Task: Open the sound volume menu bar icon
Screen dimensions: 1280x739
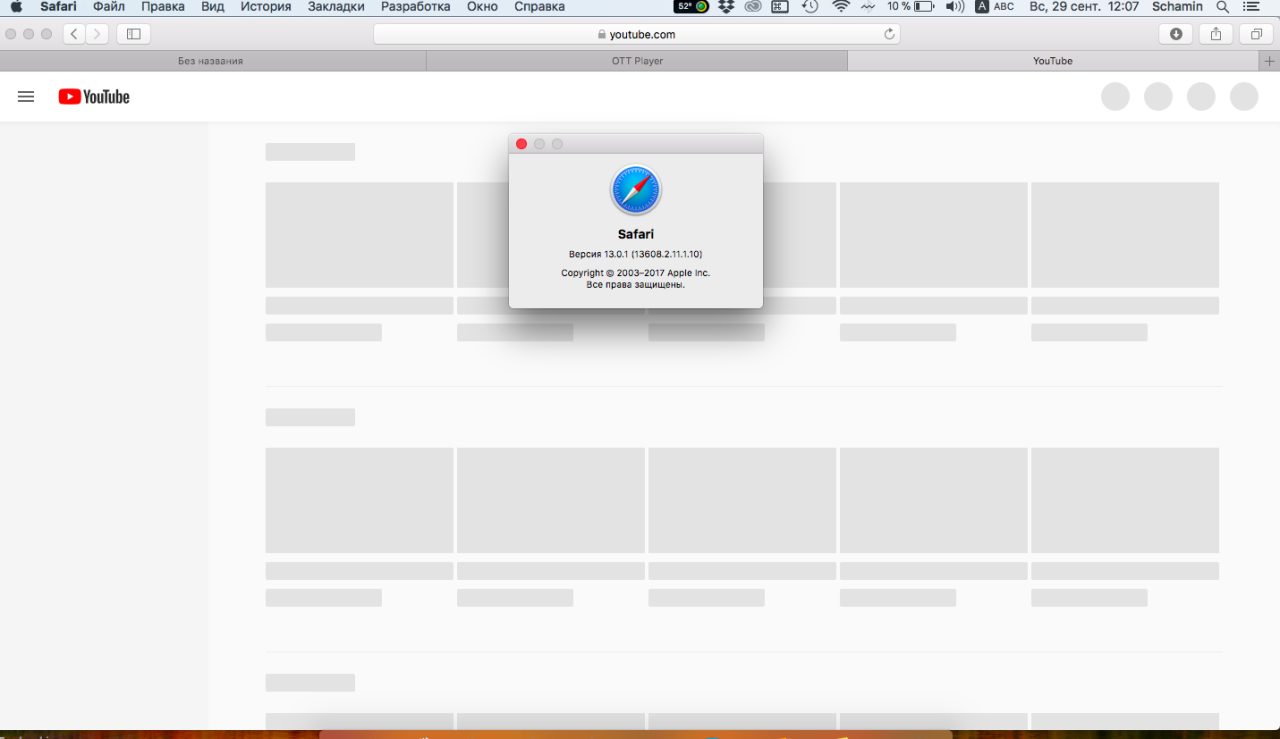Action: [x=955, y=7]
